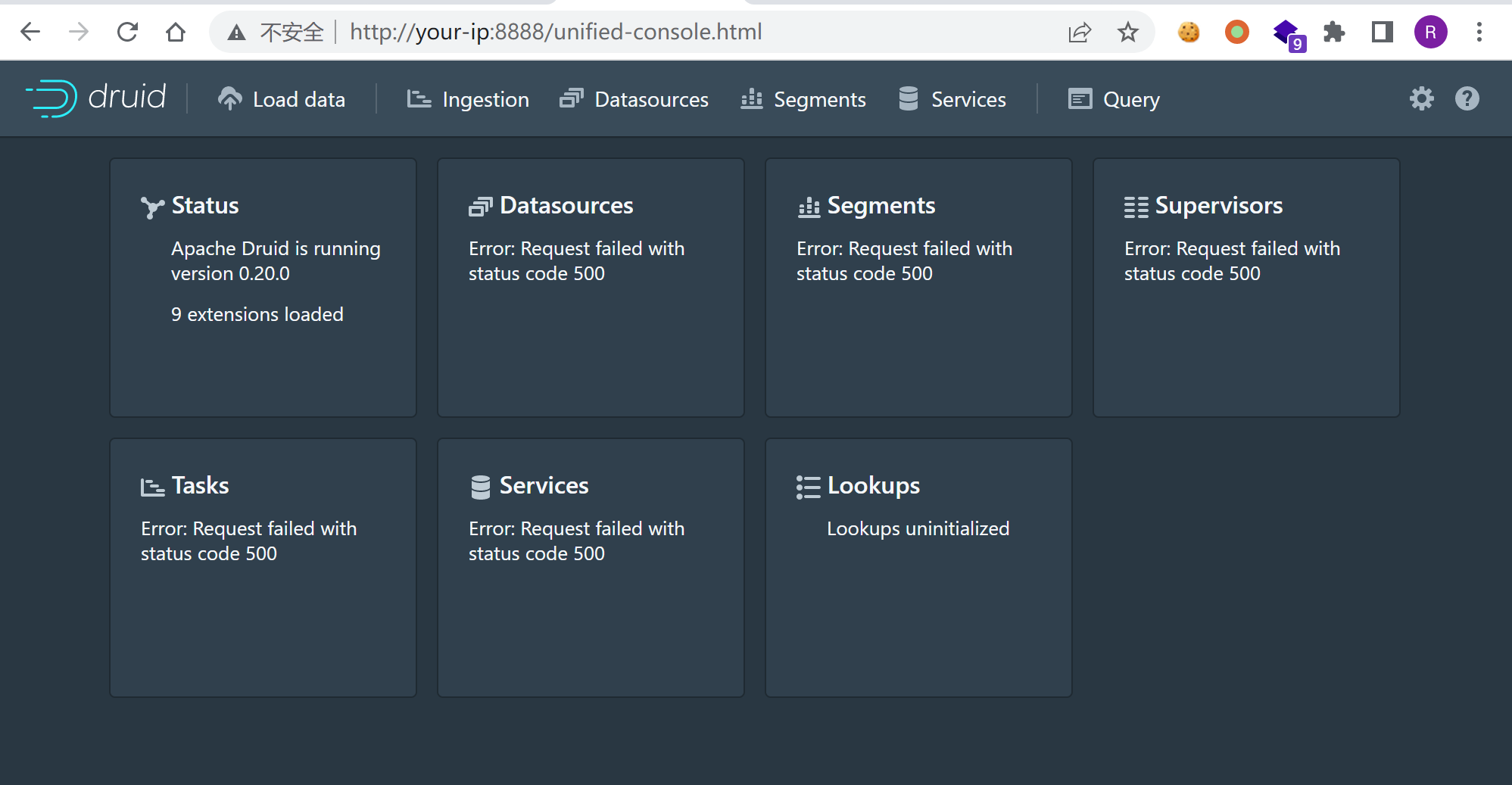Screen dimensions: 1512x785
Task: Toggle the browser side panel
Action: 1382,32
